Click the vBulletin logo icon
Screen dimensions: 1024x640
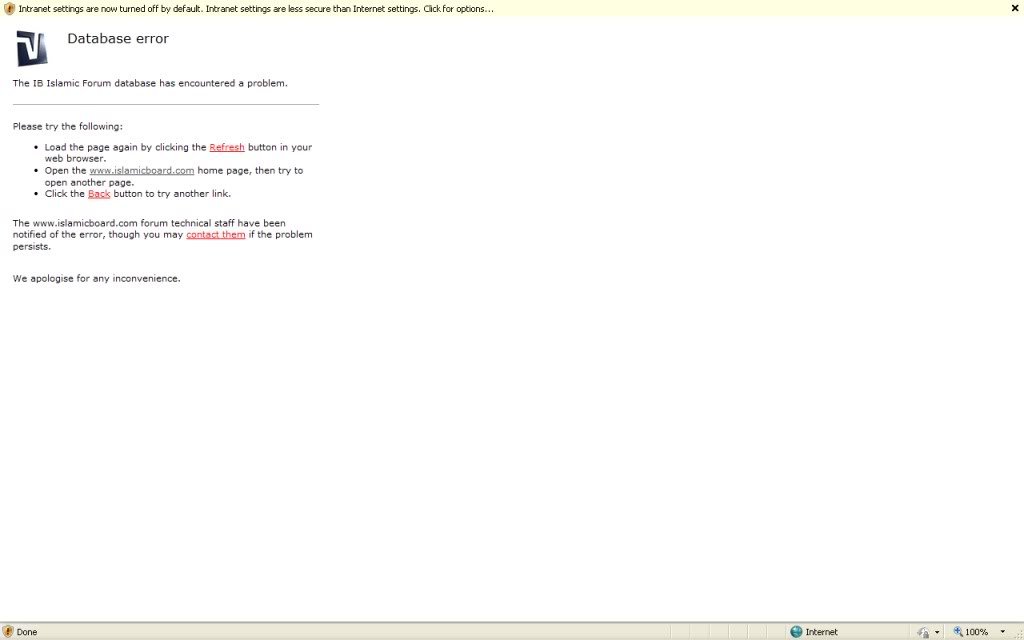pos(32,48)
